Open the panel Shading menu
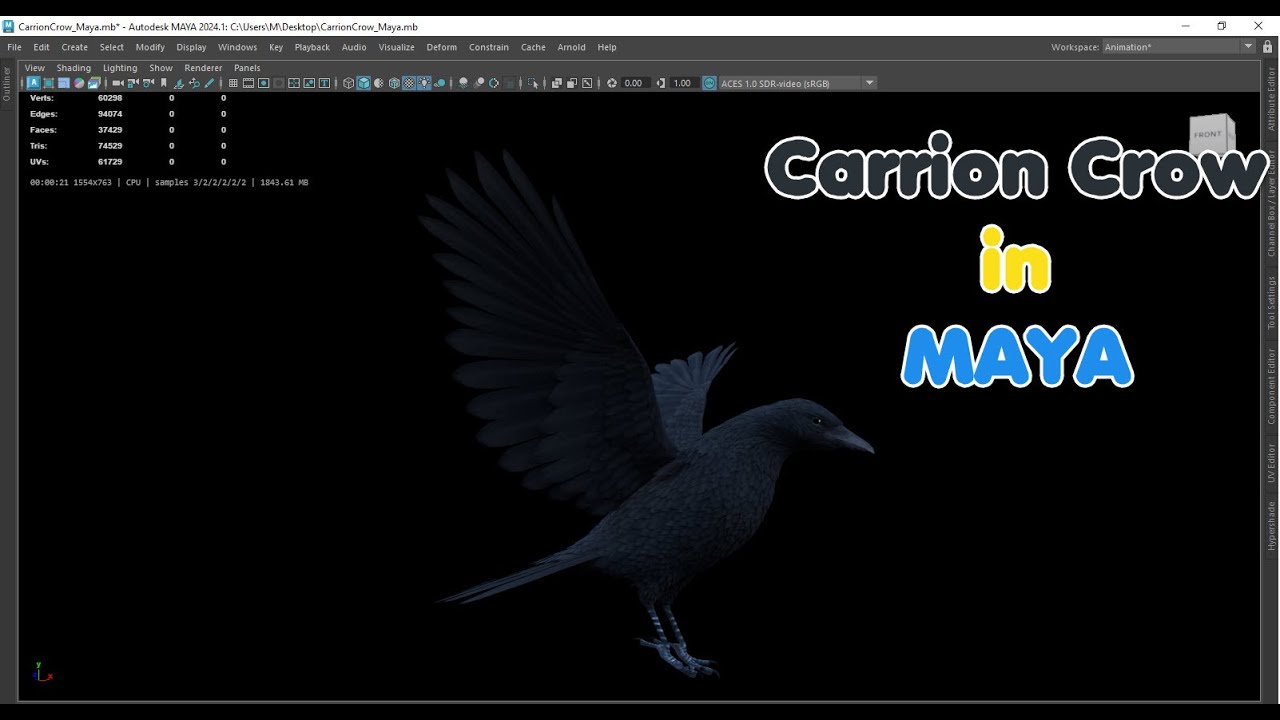1280x720 pixels. pyautogui.click(x=74, y=68)
